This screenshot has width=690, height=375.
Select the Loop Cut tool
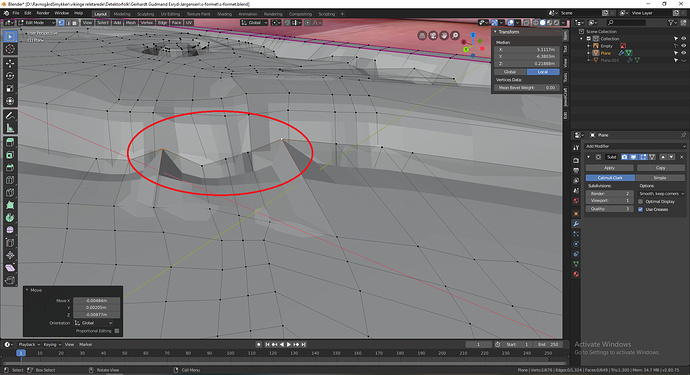(x=10, y=180)
